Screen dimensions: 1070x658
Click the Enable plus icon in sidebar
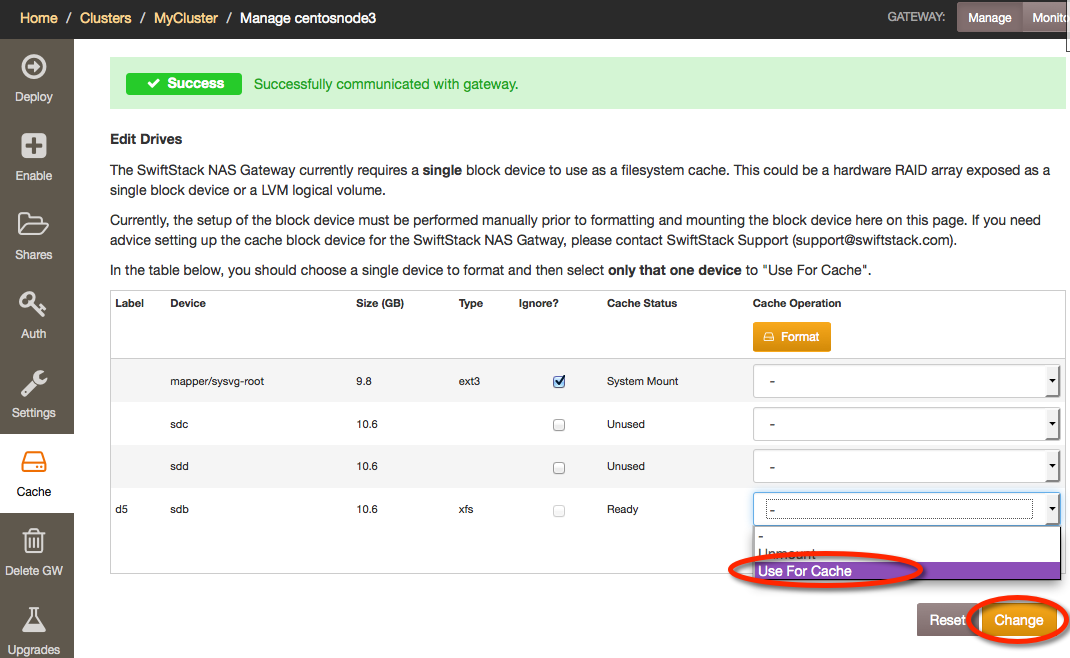coord(33,146)
